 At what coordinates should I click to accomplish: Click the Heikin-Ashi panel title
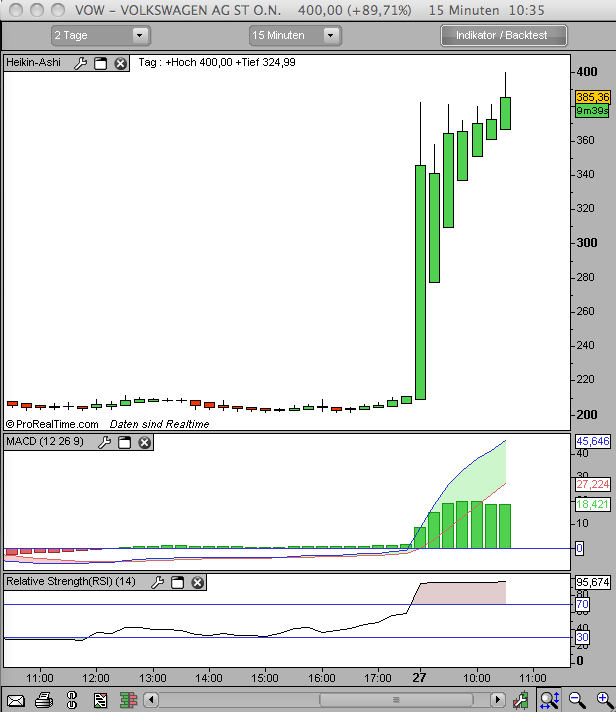pos(33,63)
